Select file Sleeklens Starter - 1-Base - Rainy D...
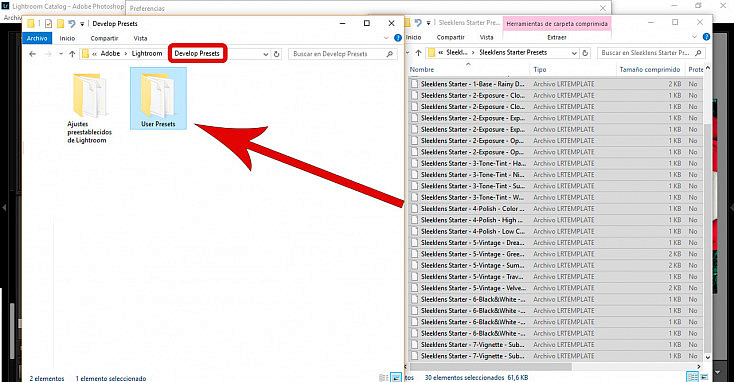 pos(473,84)
